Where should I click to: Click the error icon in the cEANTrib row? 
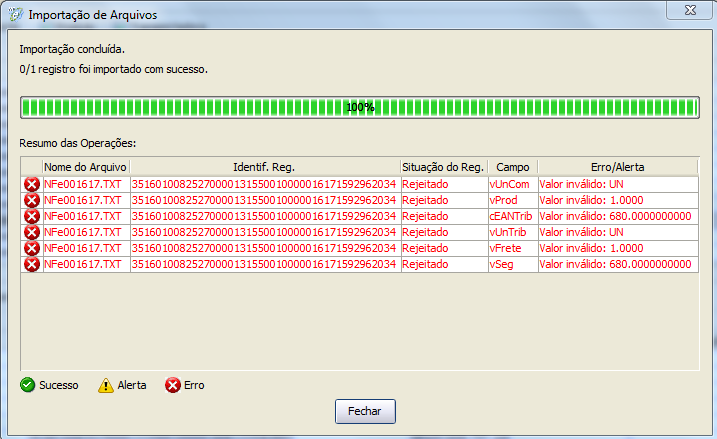(x=32, y=216)
